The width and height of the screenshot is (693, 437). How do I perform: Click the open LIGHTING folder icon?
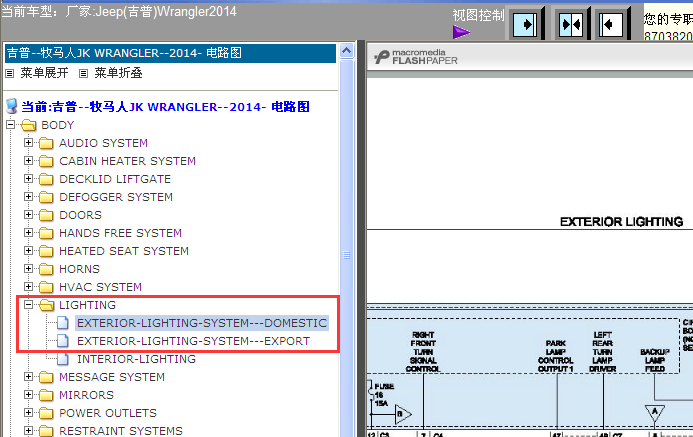pyautogui.click(x=46, y=305)
